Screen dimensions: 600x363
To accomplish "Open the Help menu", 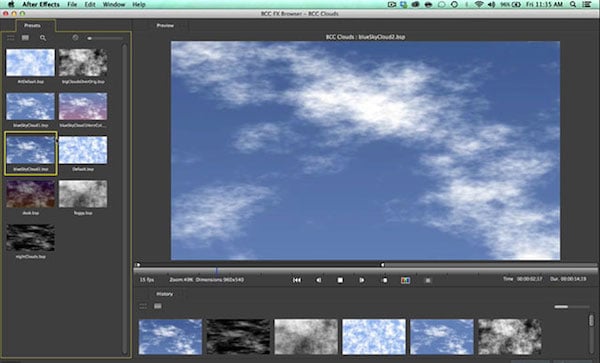I will 139,5.
